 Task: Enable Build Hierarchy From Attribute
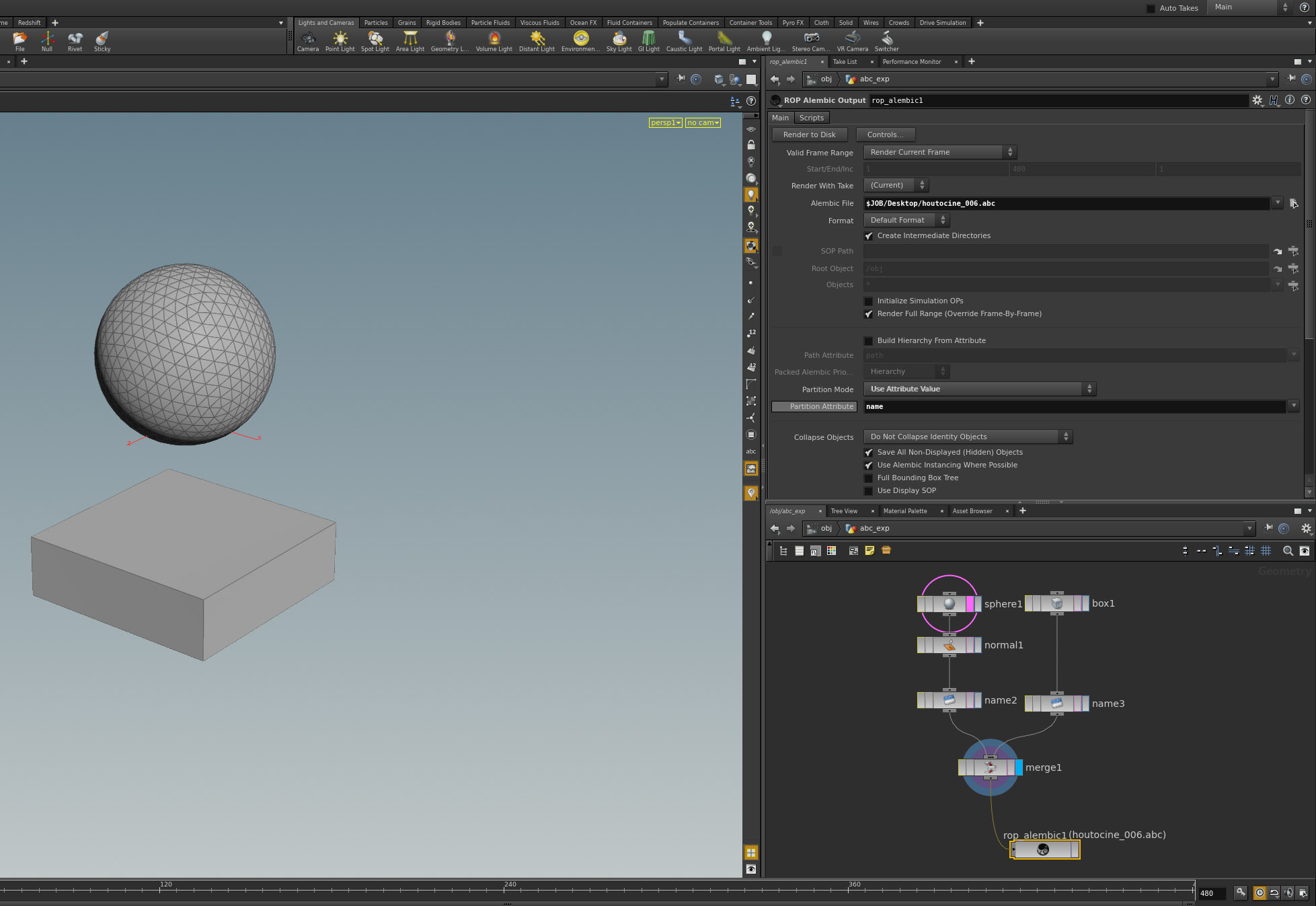869,341
